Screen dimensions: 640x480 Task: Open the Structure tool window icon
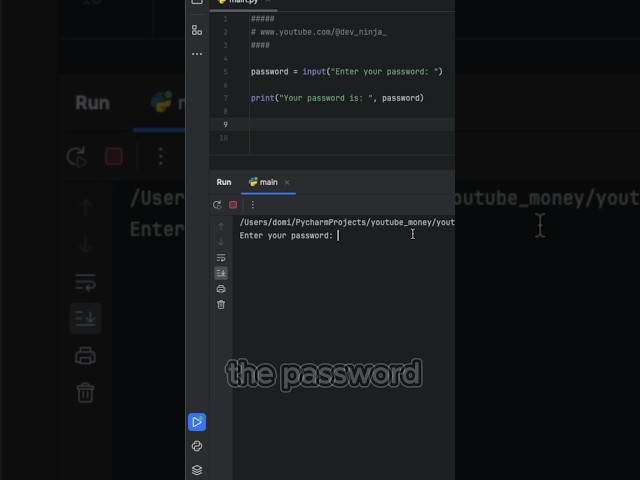pyautogui.click(x=197, y=30)
